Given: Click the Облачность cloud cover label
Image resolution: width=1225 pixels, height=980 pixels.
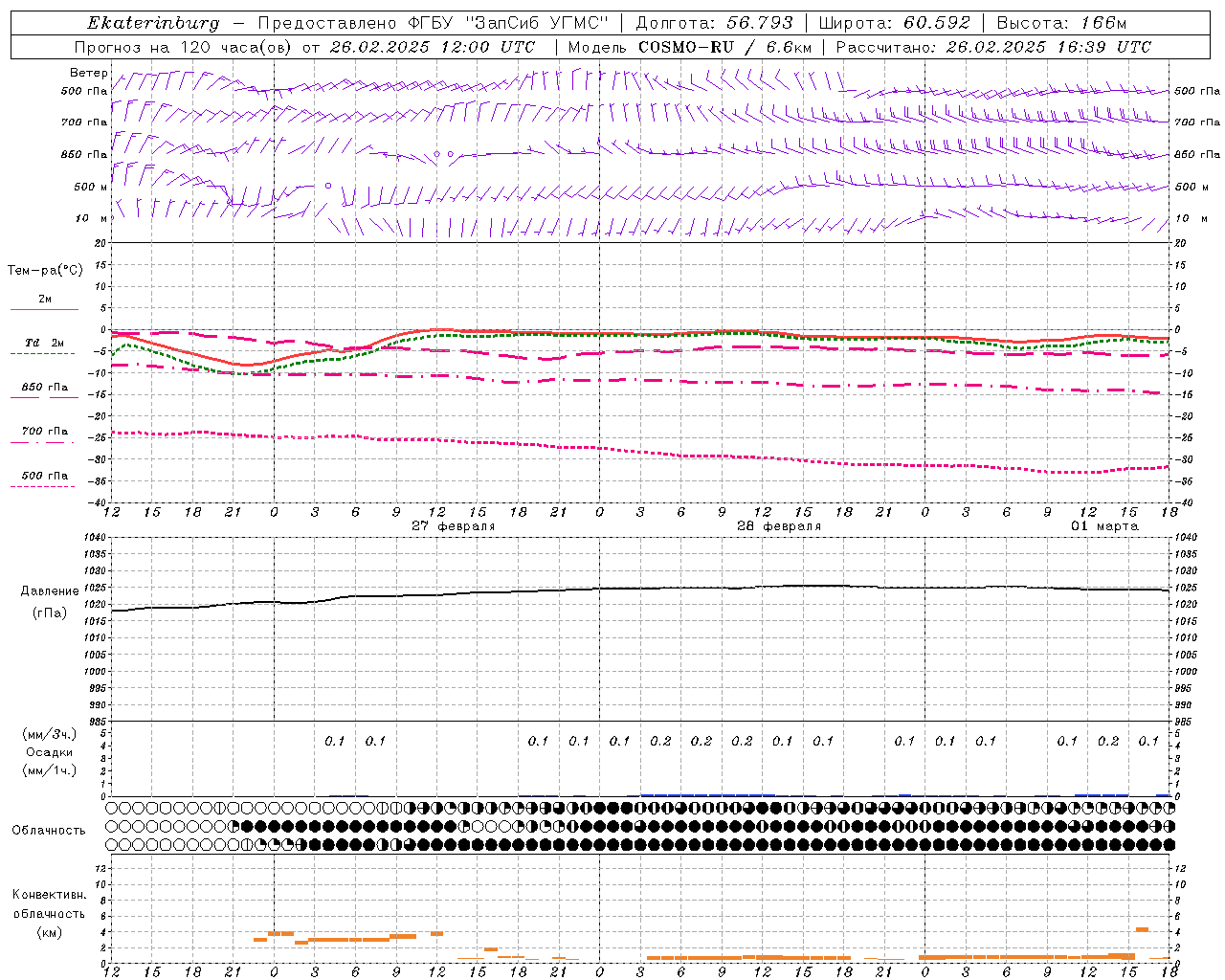Looking at the screenshot, I should [49, 831].
